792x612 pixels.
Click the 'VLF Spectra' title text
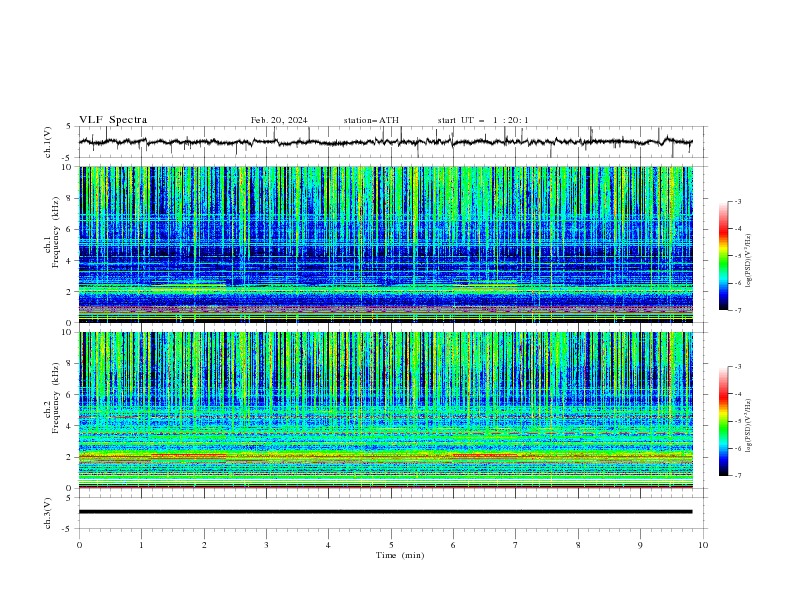pos(113,120)
